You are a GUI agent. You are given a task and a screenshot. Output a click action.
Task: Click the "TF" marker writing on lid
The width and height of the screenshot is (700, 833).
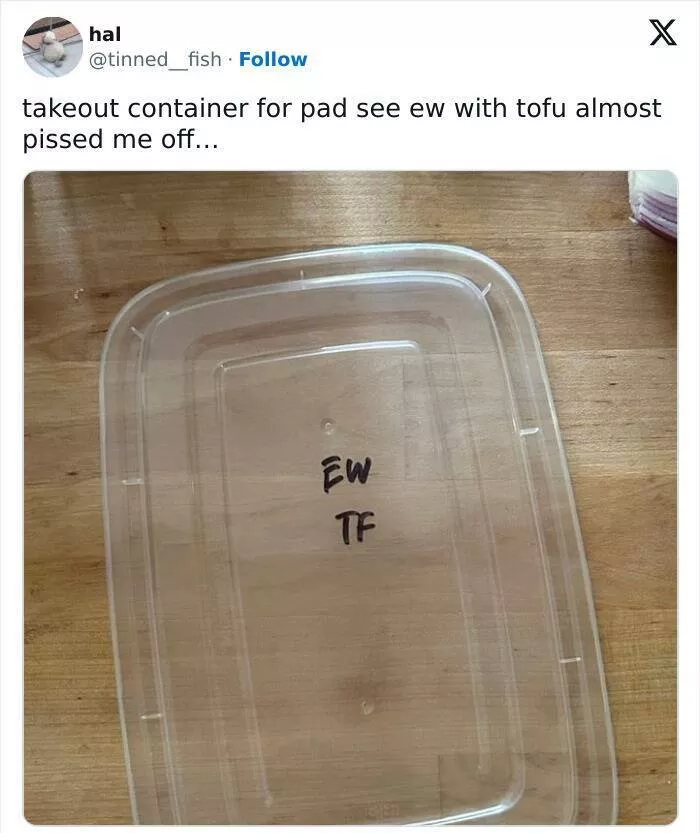pyautogui.click(x=355, y=527)
